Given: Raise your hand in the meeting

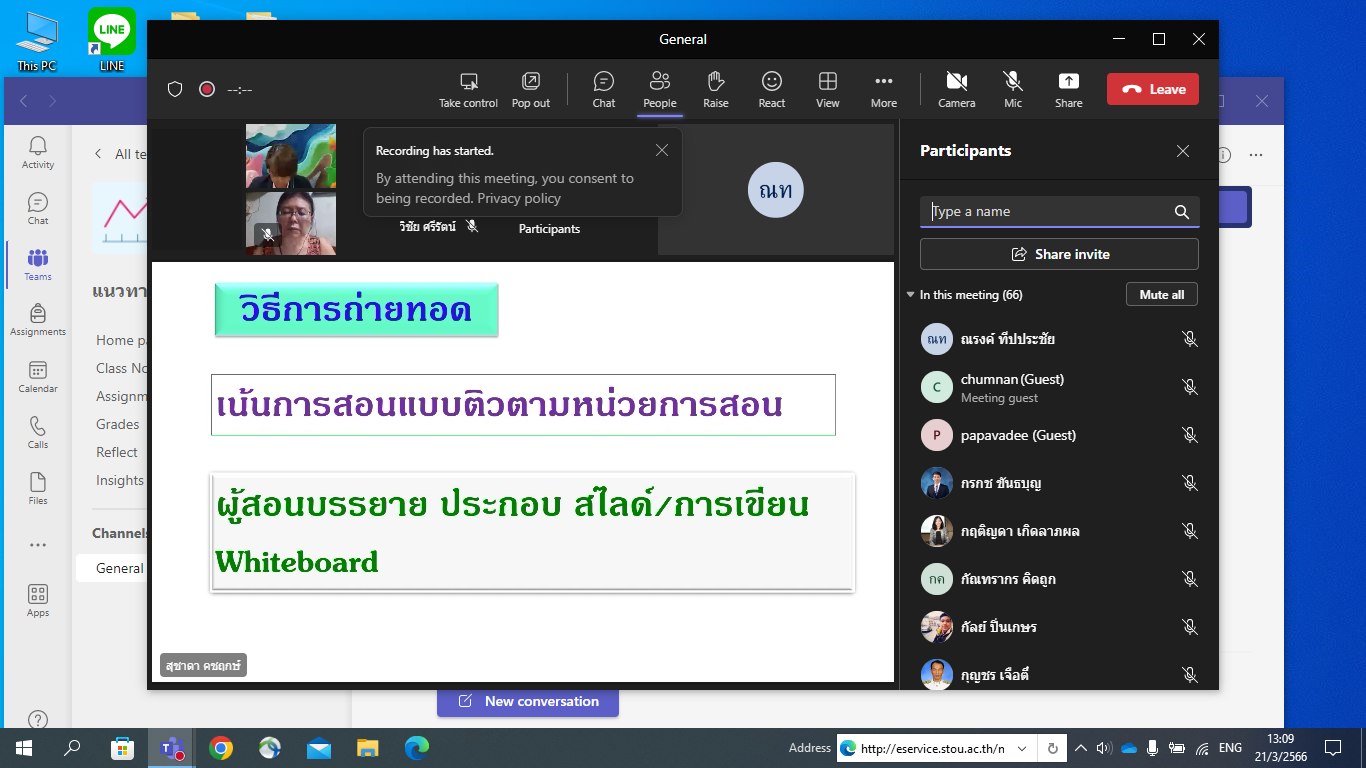Looking at the screenshot, I should [x=716, y=89].
